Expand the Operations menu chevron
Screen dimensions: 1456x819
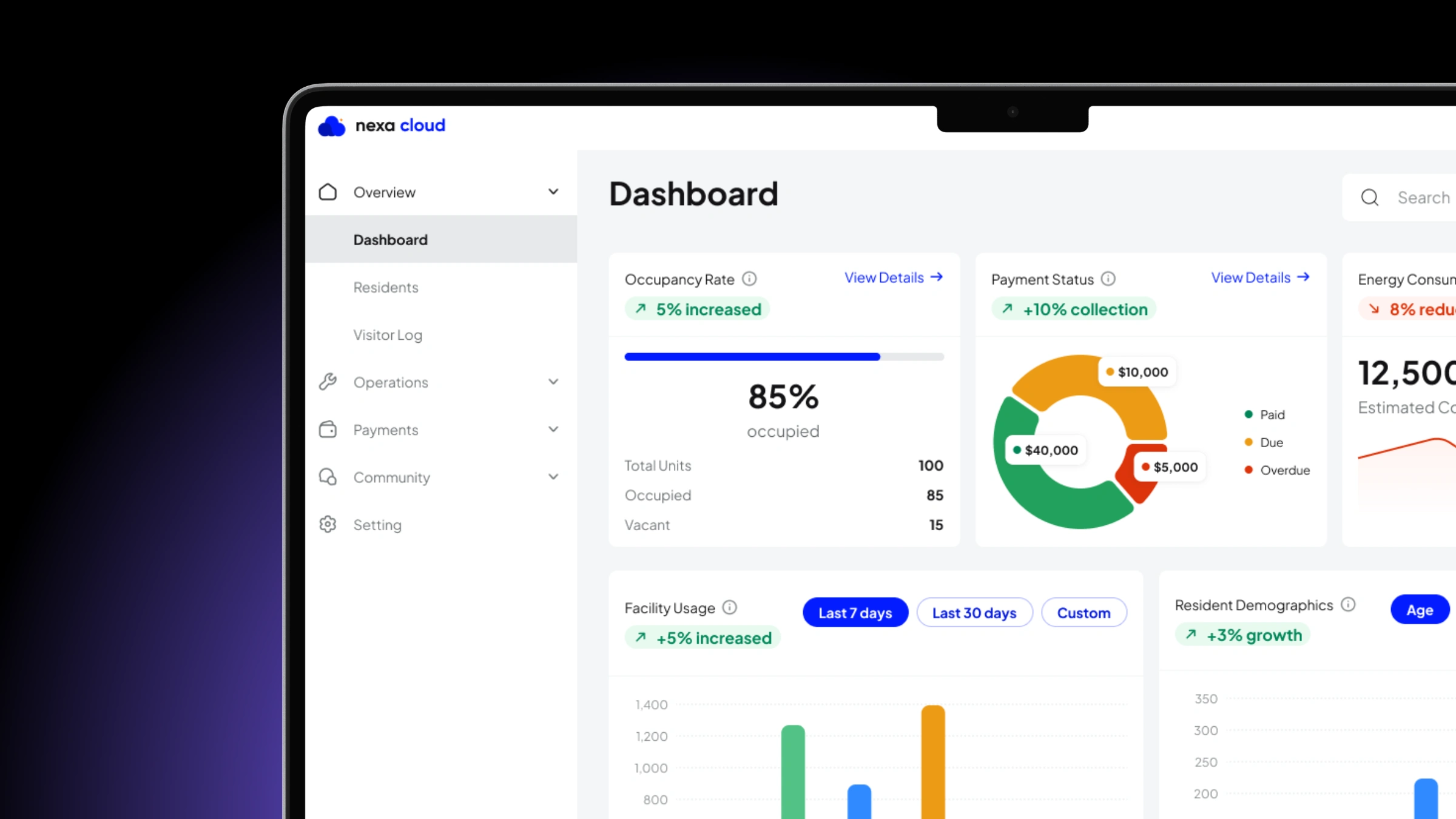pyautogui.click(x=553, y=382)
